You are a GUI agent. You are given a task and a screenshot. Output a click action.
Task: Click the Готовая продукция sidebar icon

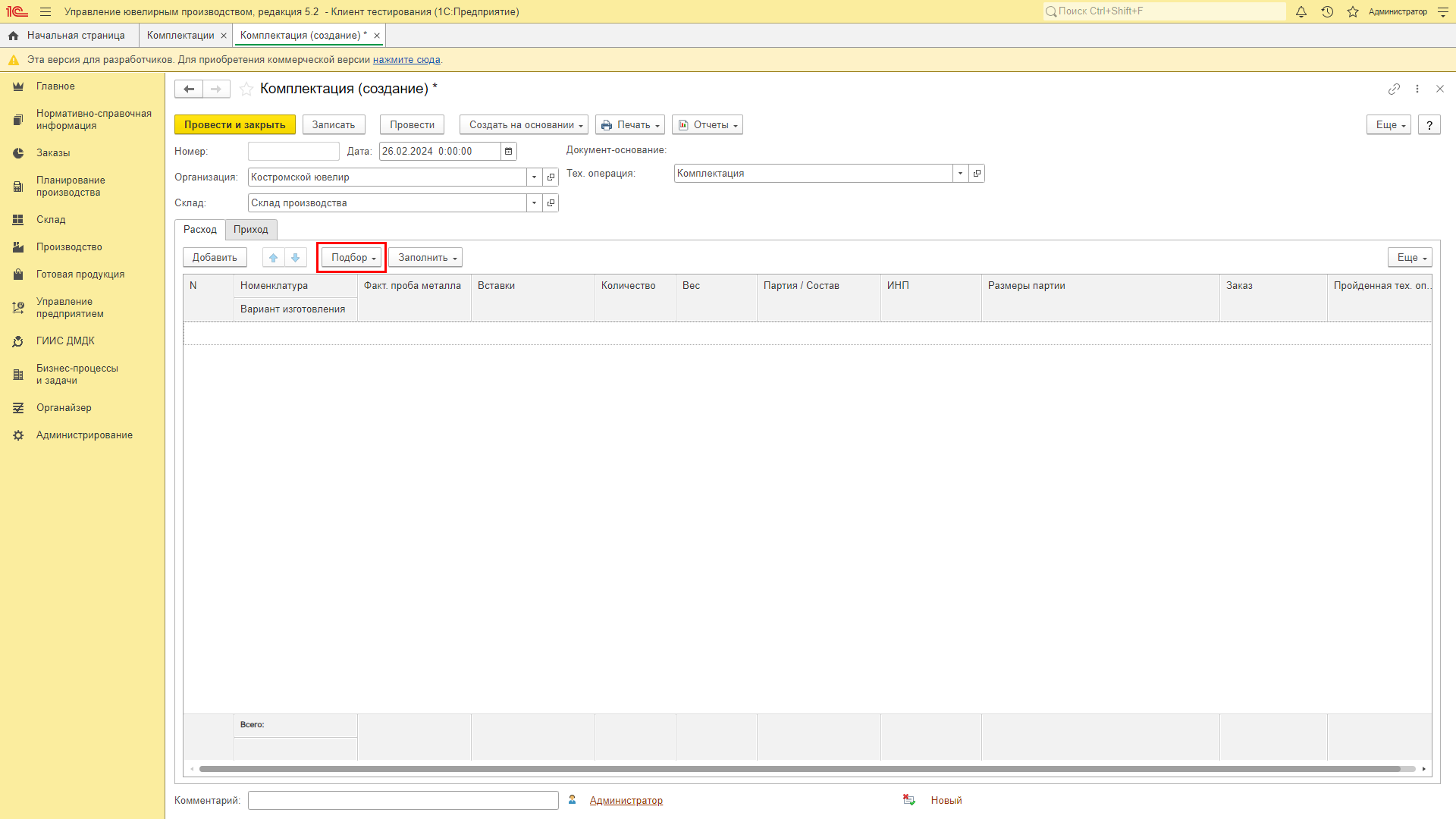pos(18,275)
